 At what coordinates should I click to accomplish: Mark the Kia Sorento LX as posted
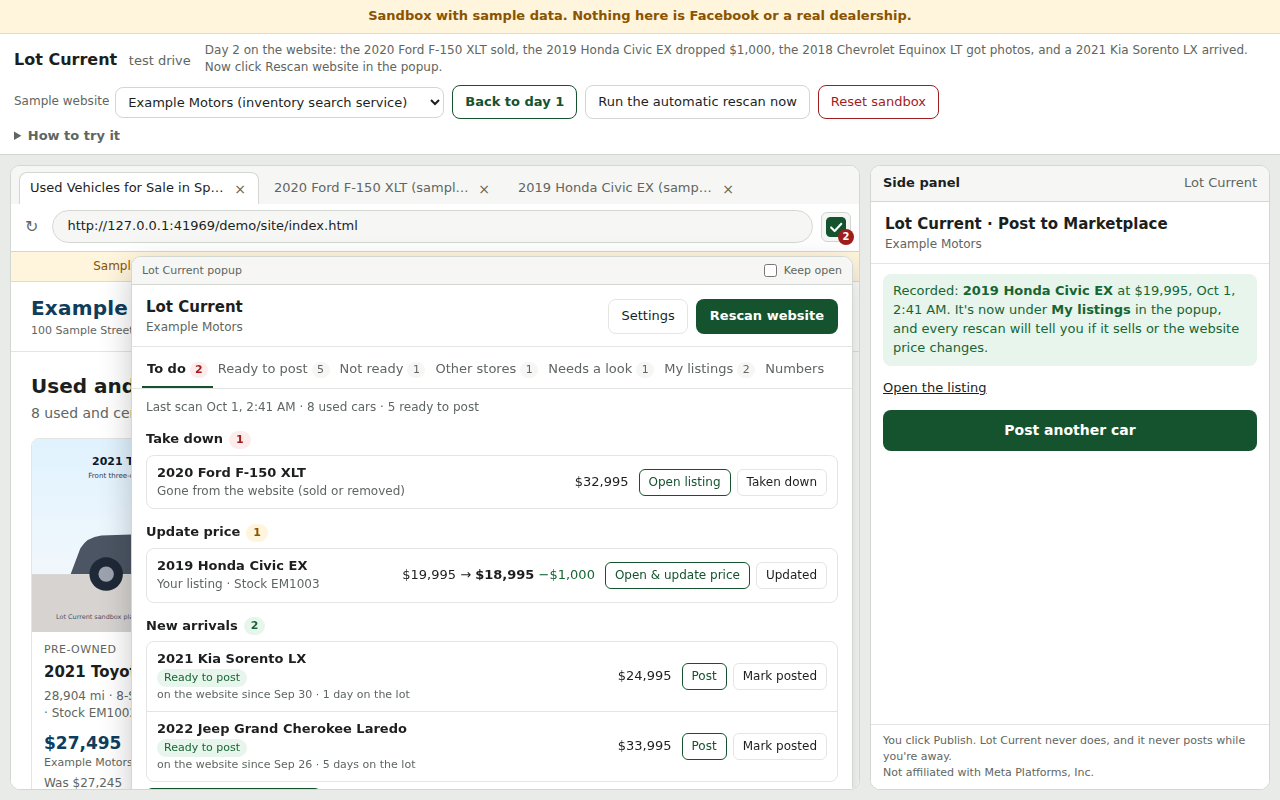[x=780, y=676]
